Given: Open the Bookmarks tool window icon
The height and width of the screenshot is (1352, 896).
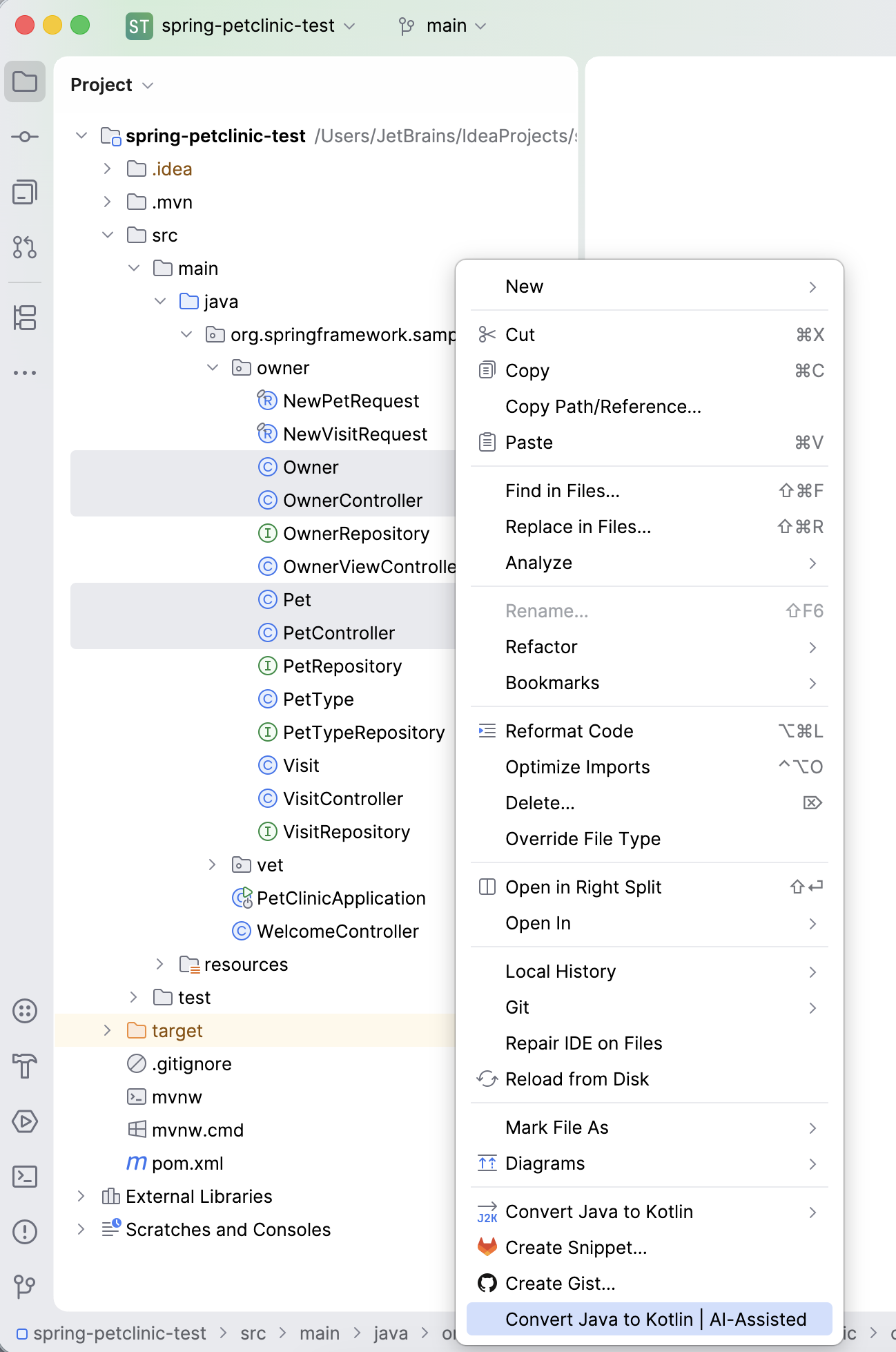Looking at the screenshot, I should click(25, 192).
